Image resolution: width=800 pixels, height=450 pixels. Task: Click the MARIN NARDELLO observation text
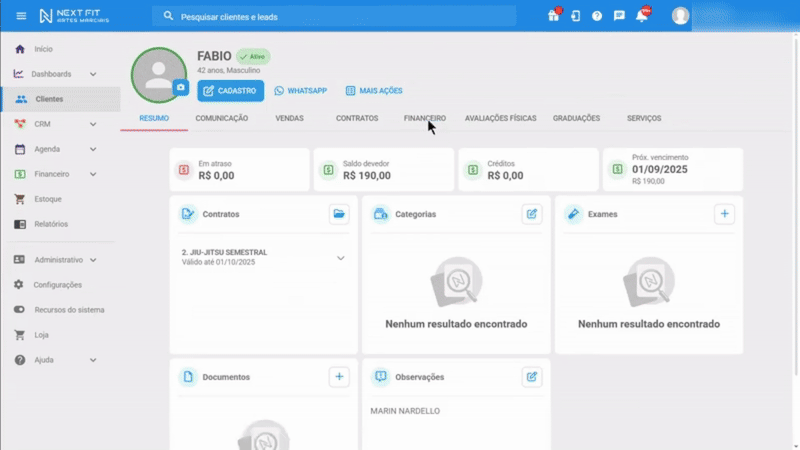pyautogui.click(x=405, y=411)
